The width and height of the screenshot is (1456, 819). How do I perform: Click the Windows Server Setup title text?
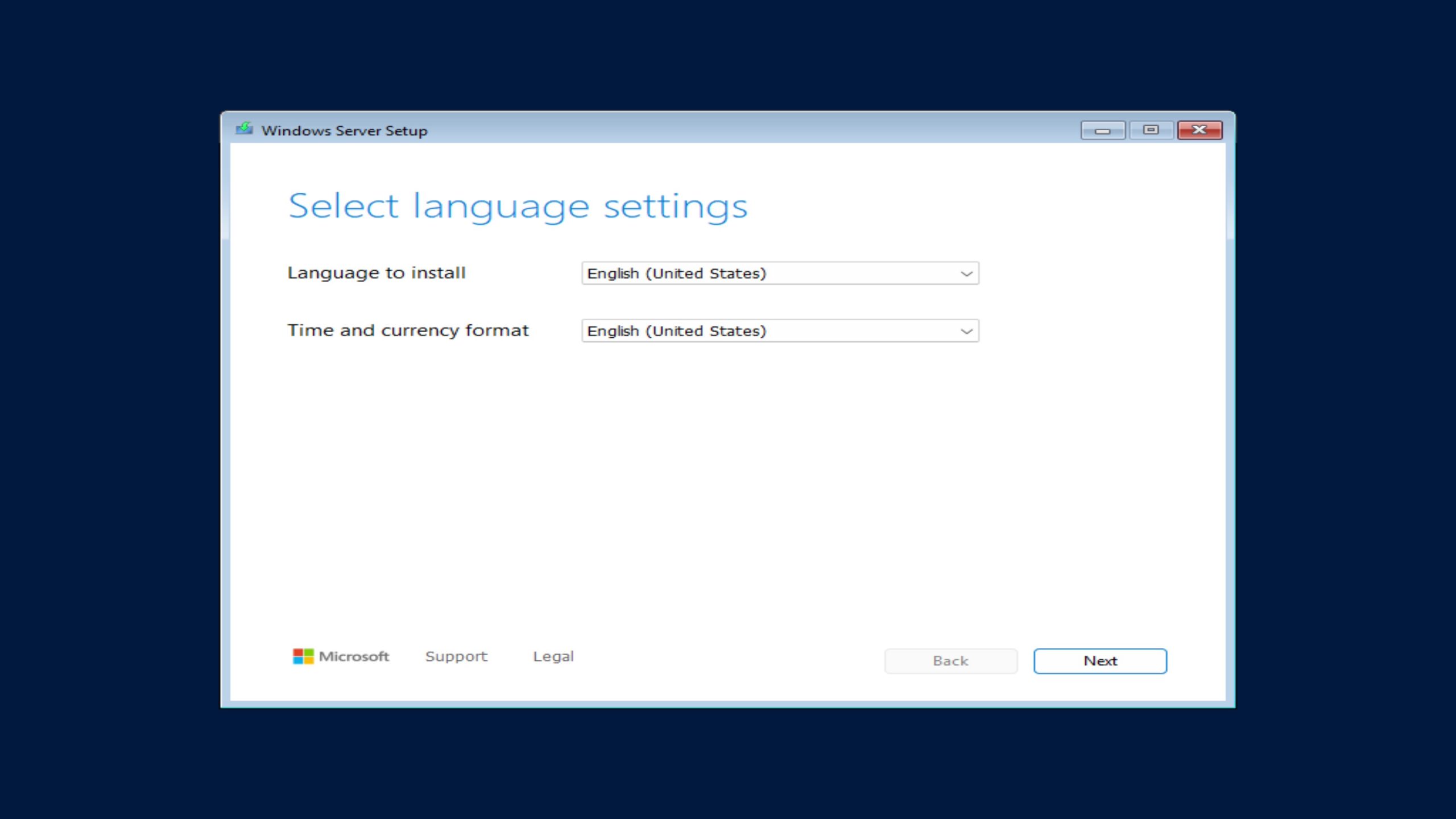tap(344, 130)
